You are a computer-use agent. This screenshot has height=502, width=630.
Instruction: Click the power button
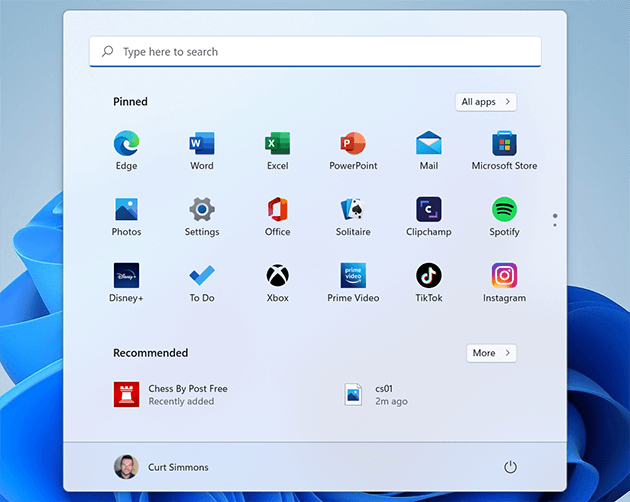pos(510,467)
